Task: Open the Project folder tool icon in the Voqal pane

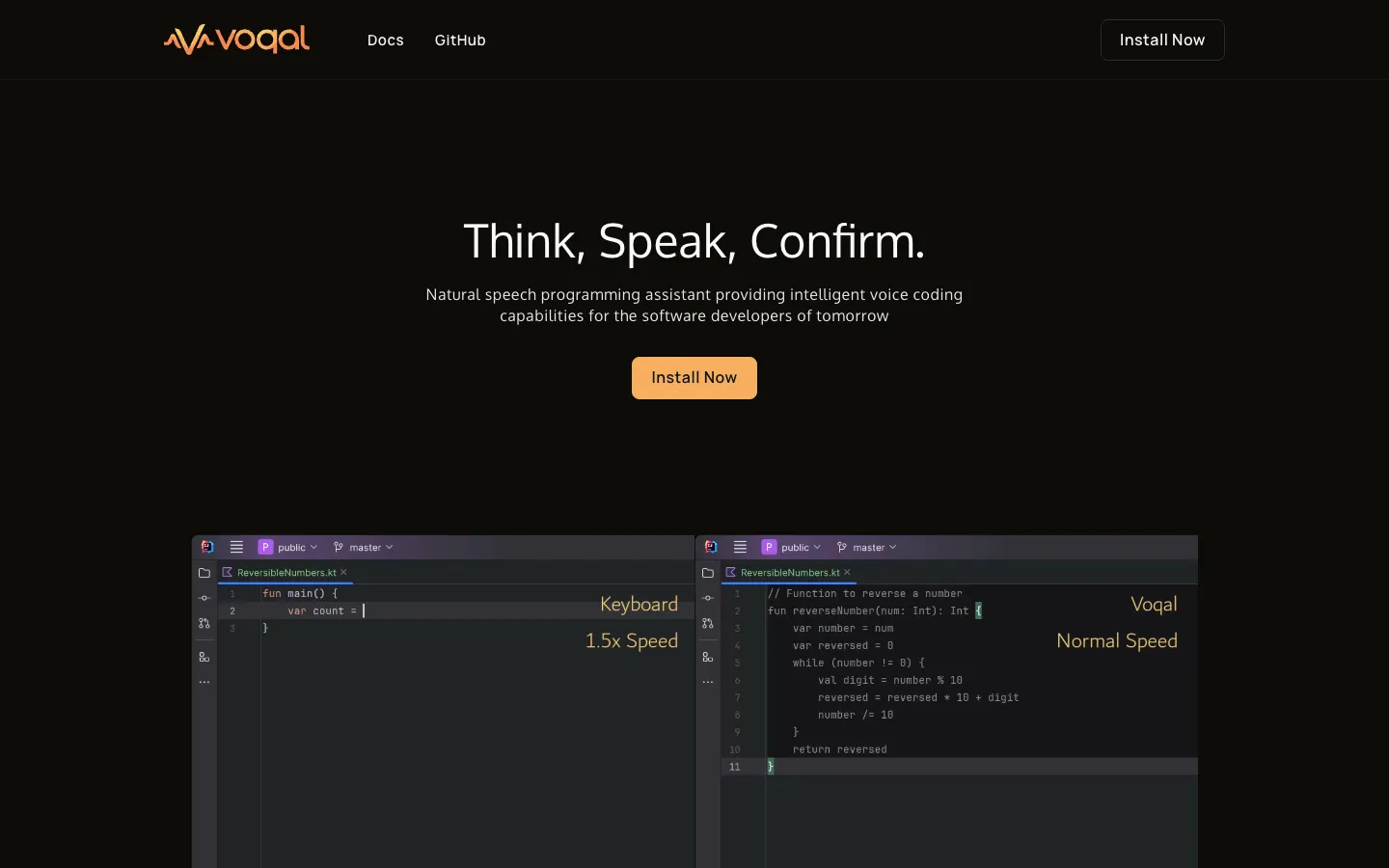Action: click(708, 573)
